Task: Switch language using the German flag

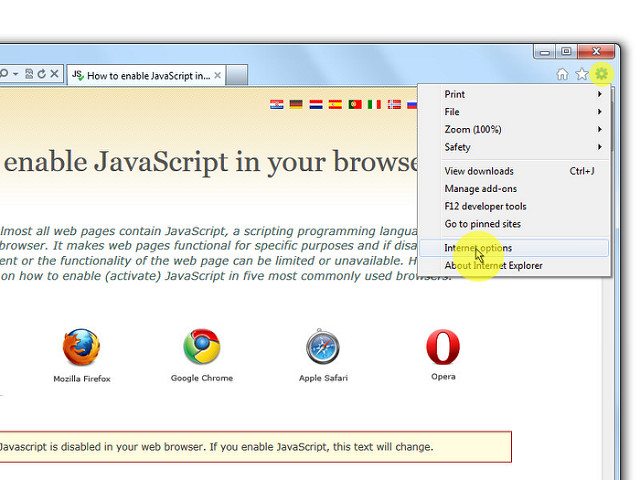Action: (x=296, y=104)
